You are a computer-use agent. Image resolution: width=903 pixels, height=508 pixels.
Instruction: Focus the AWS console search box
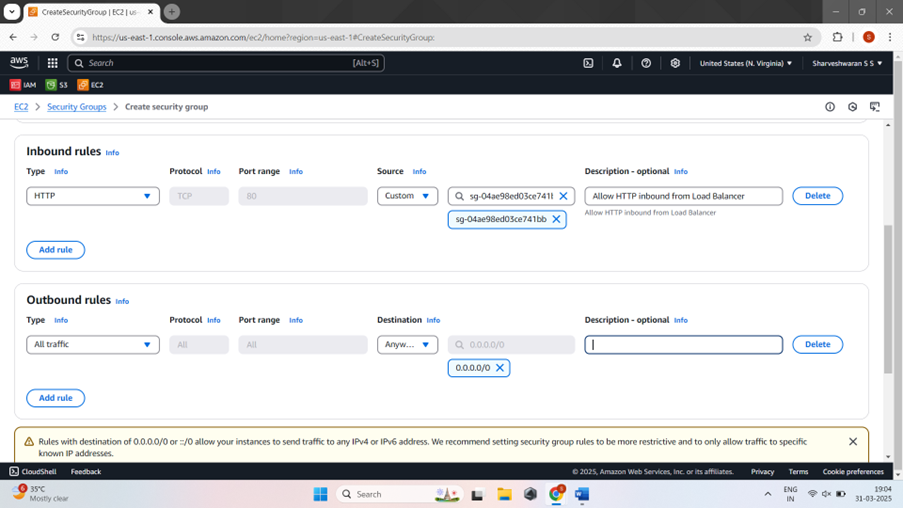226,63
